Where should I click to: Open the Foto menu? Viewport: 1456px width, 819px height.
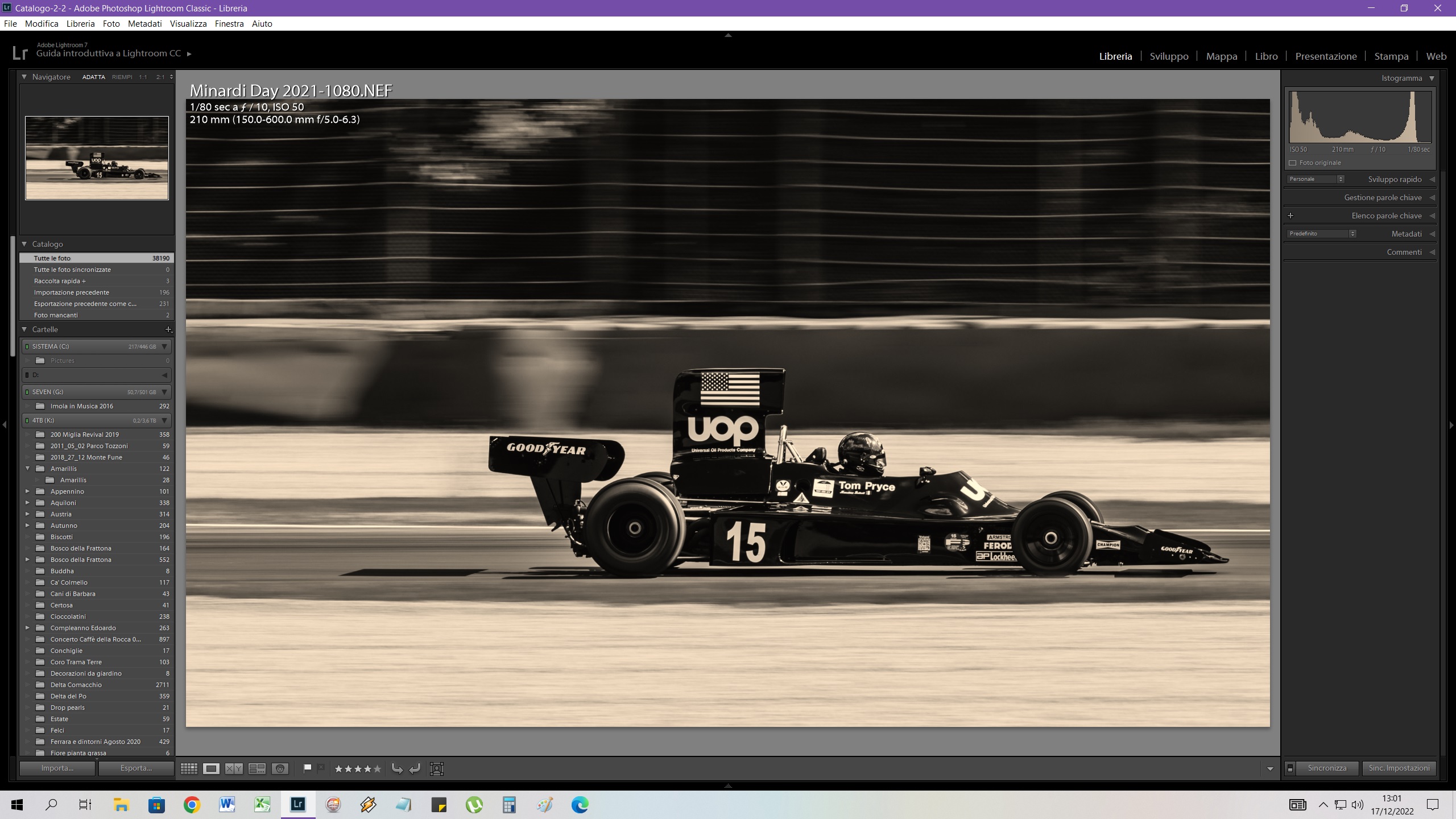111,23
